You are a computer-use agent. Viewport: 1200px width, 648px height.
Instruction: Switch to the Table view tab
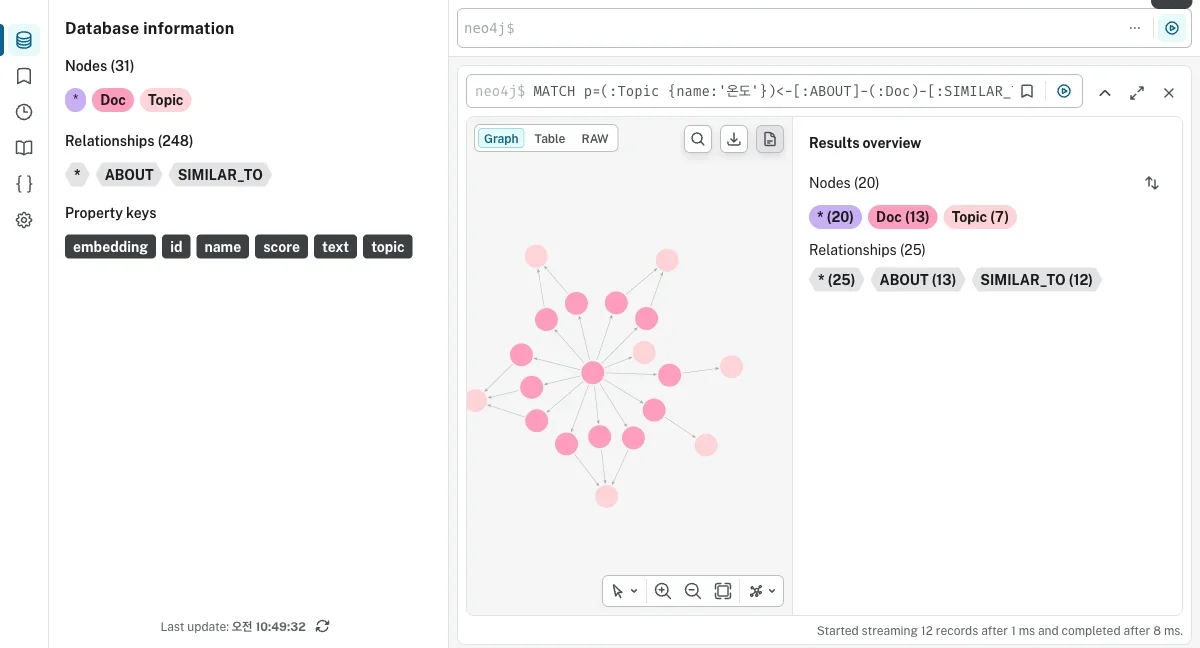coord(550,139)
